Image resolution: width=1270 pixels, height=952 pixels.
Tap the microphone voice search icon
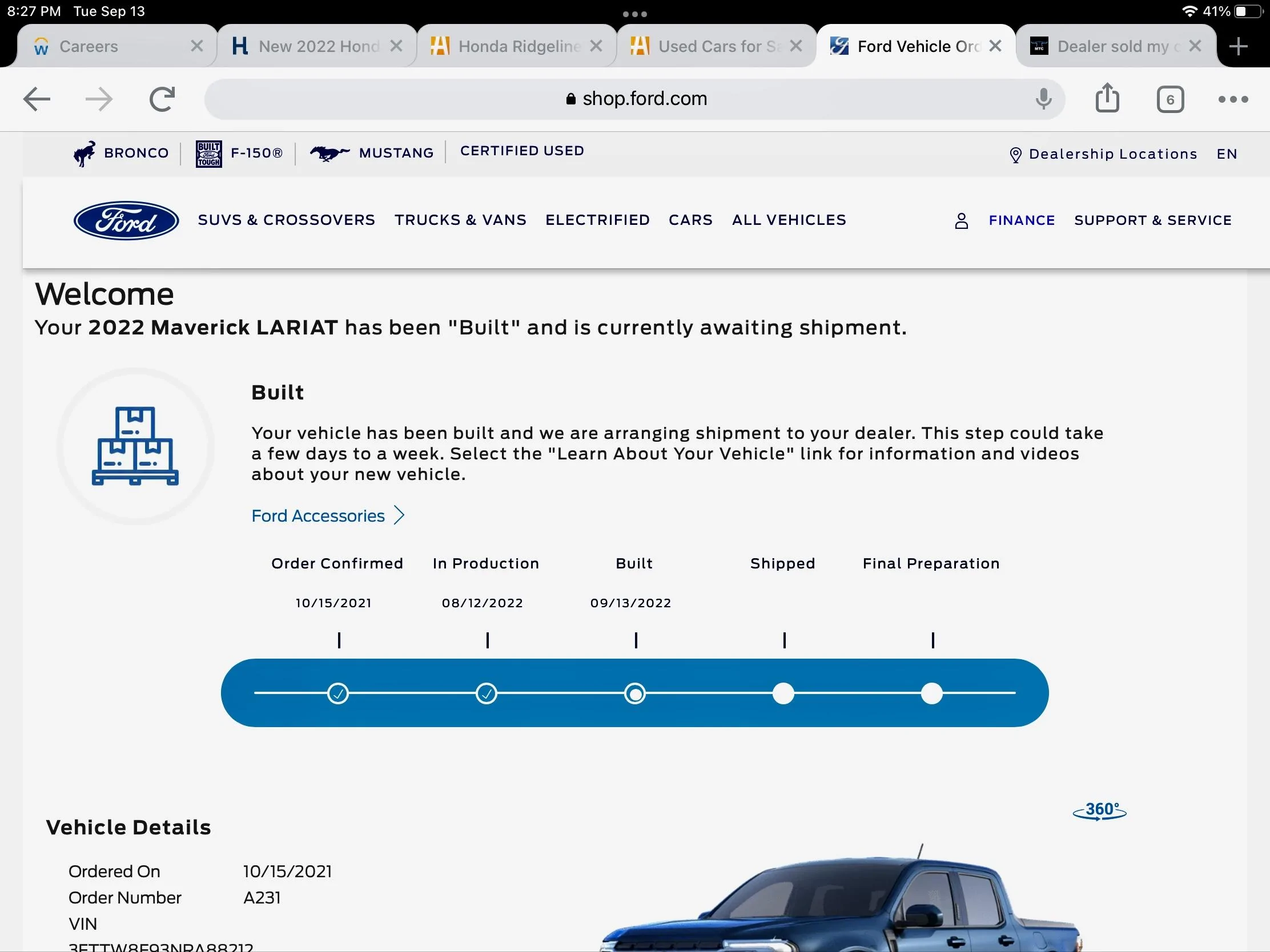click(1043, 99)
